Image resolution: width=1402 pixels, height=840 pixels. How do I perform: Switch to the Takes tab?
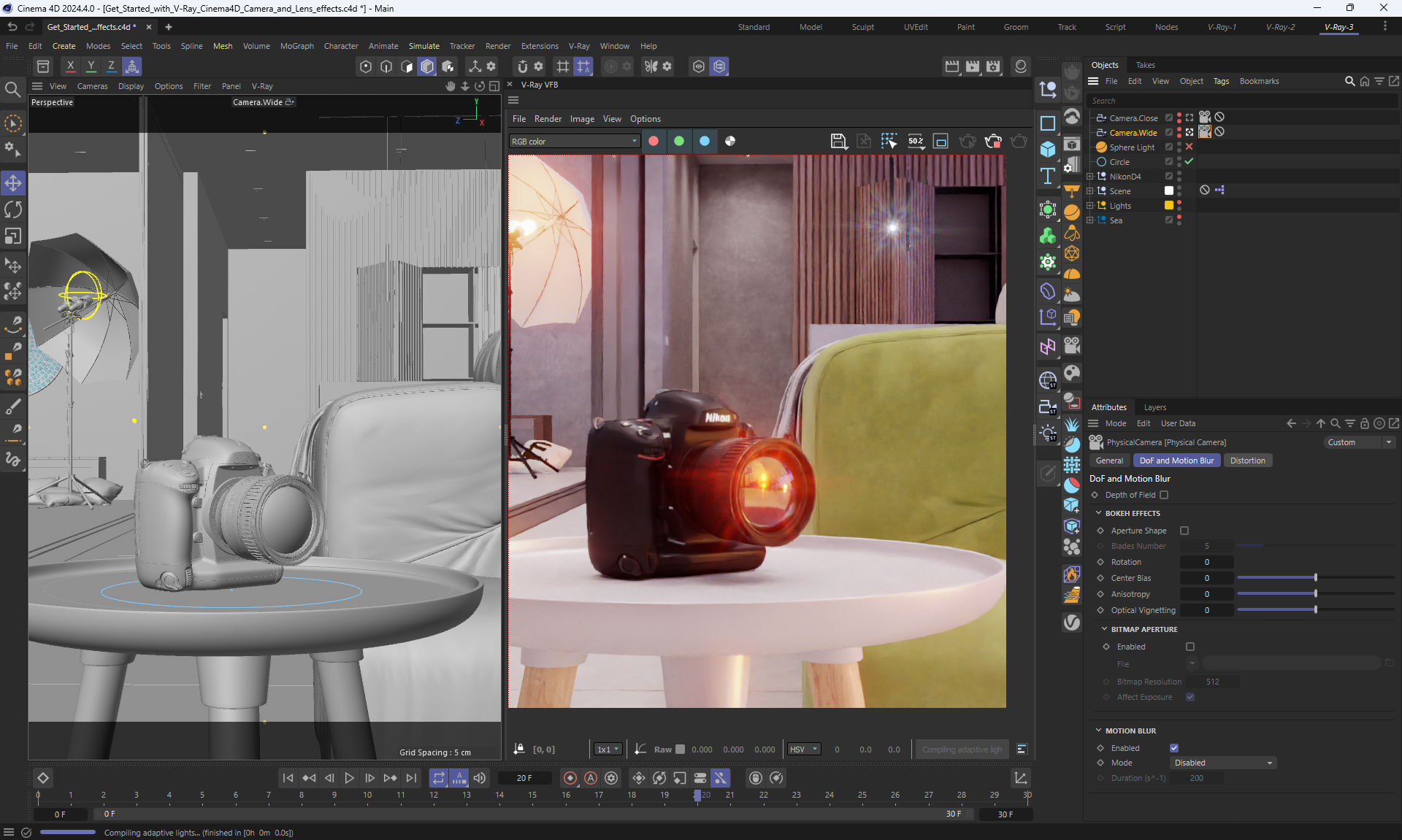[1145, 65]
